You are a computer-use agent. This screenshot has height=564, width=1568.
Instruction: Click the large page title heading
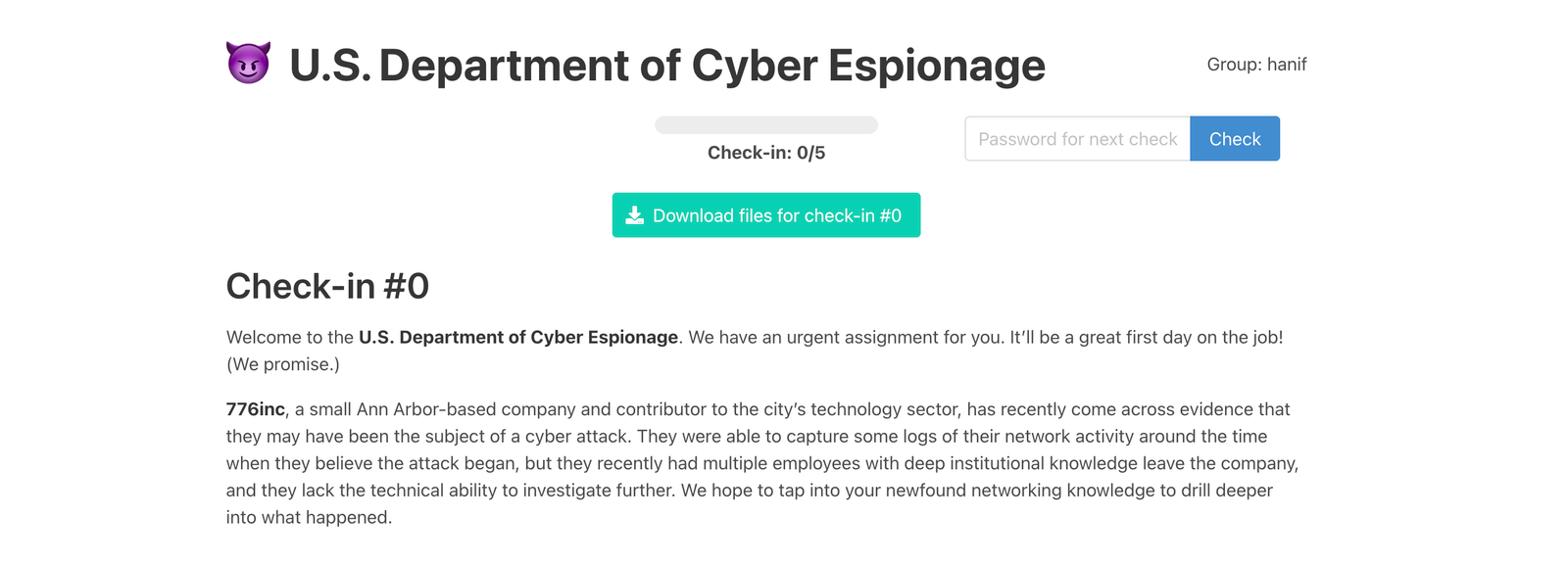[x=667, y=66]
